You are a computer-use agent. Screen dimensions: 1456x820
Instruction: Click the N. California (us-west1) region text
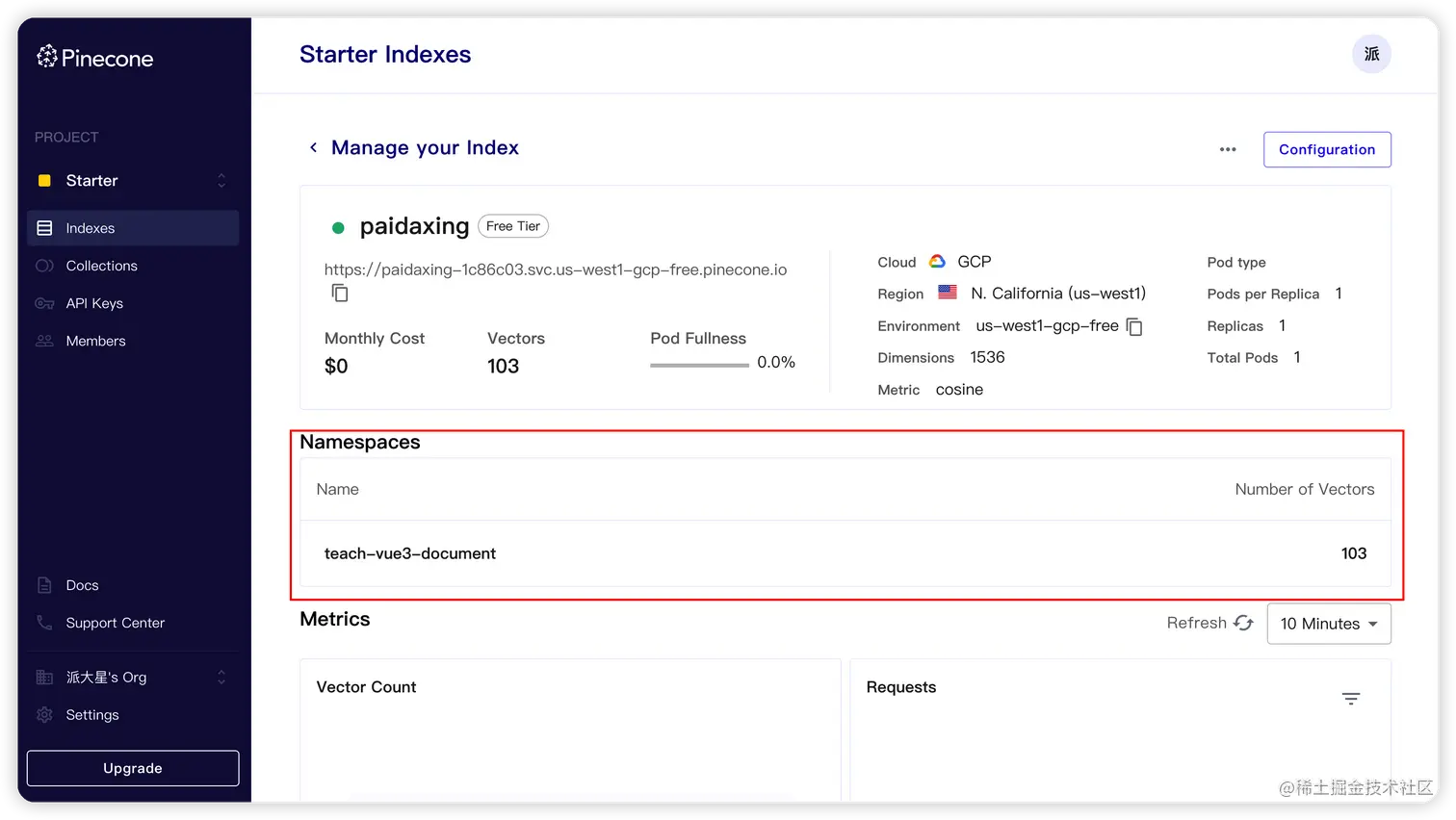click(1058, 294)
